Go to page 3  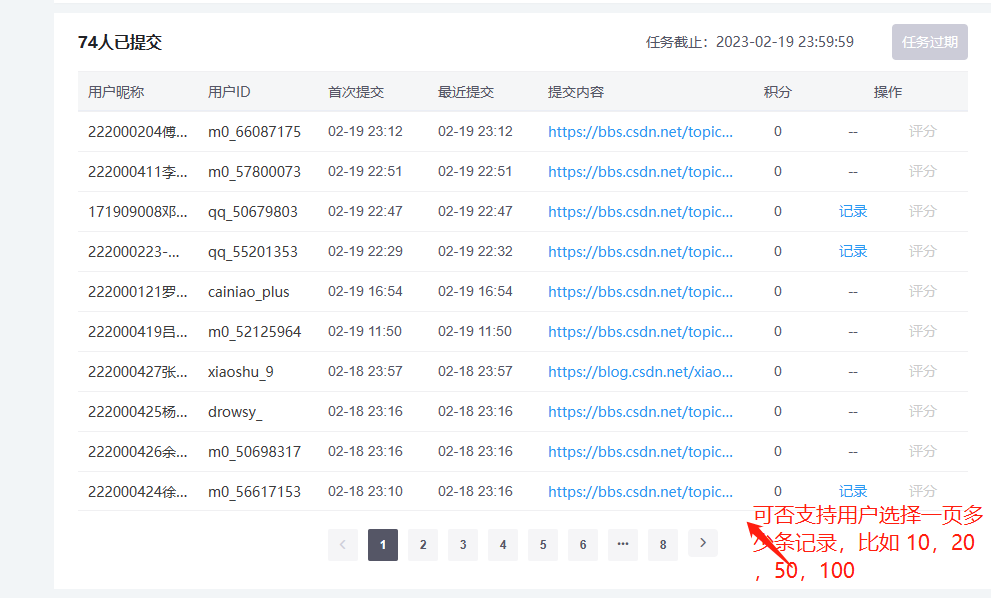[x=463, y=544]
